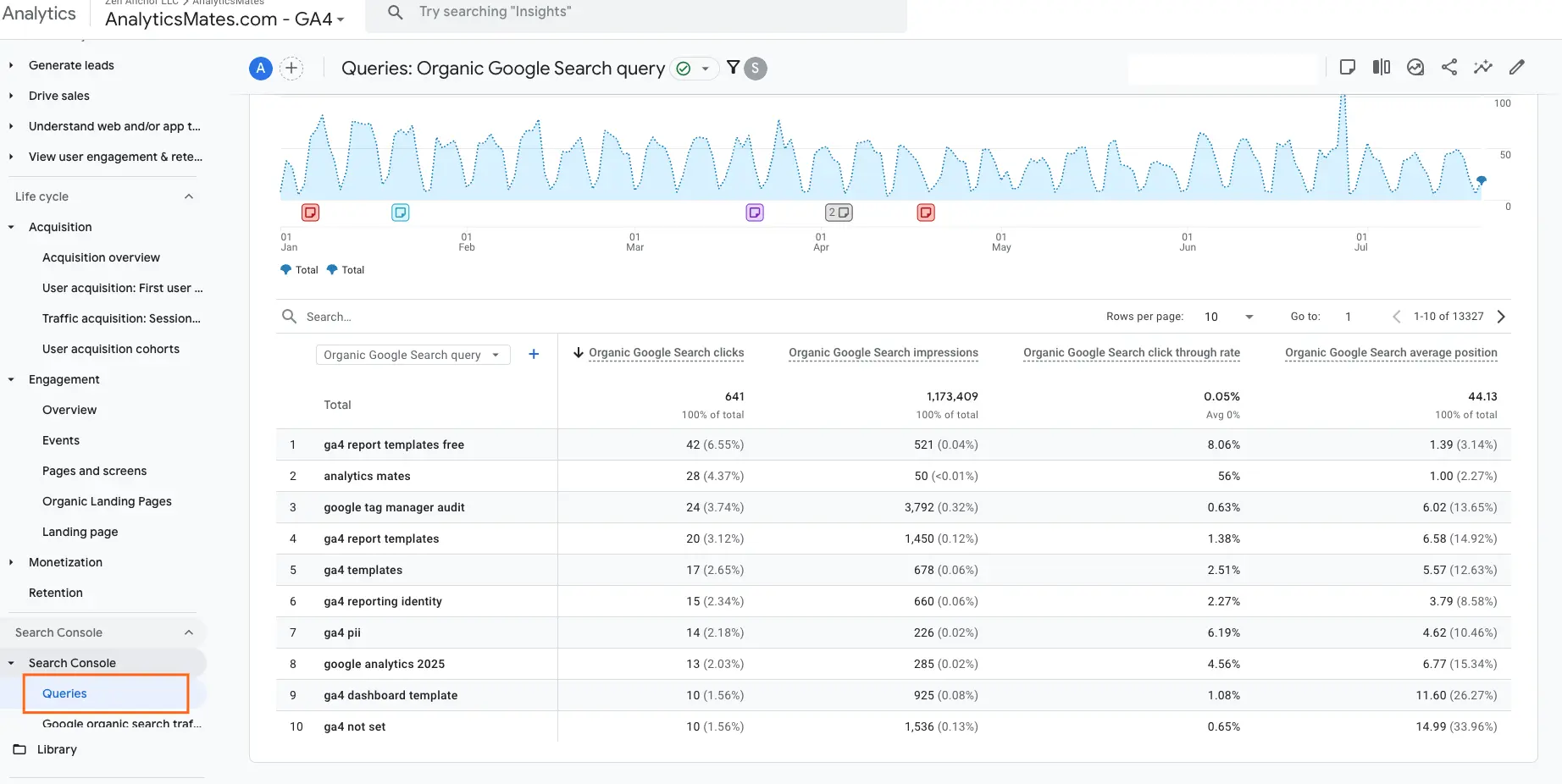Click the red annotation marker in mid April
Image resolution: width=1562 pixels, height=784 pixels.
(926, 213)
